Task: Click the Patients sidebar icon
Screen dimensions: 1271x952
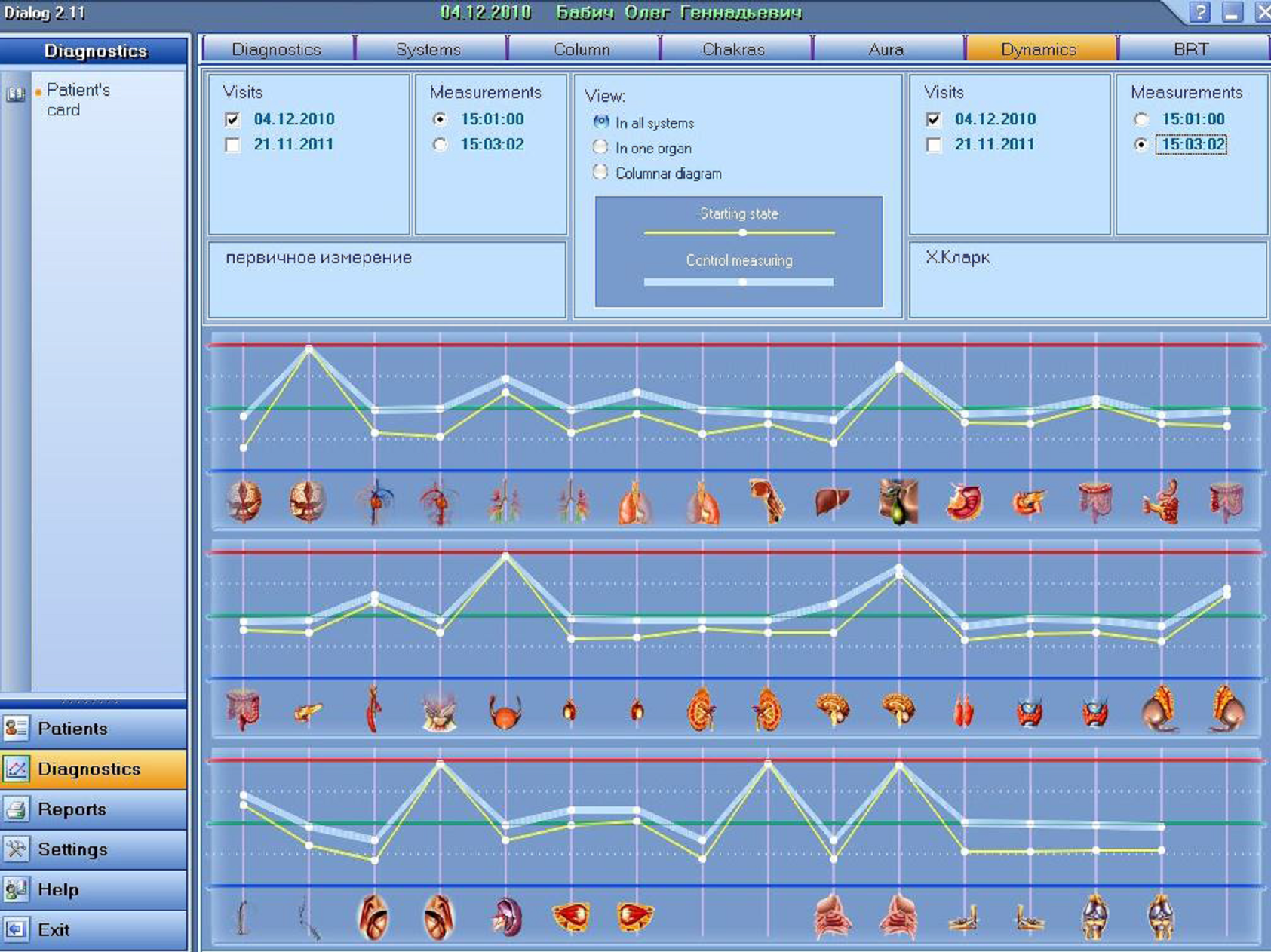Action: coord(16,728)
